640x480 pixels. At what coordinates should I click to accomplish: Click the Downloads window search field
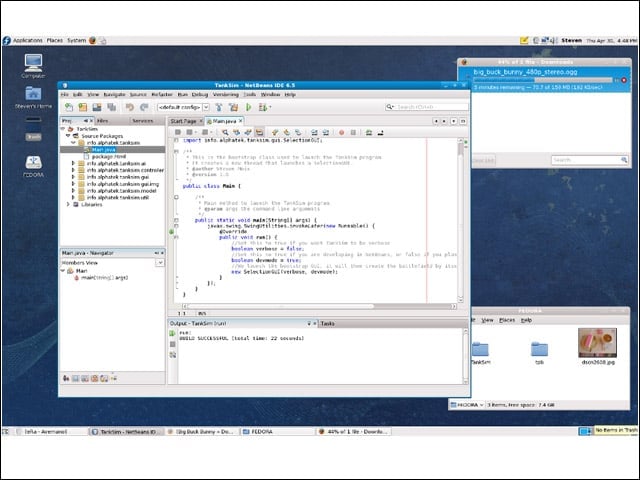pos(589,160)
